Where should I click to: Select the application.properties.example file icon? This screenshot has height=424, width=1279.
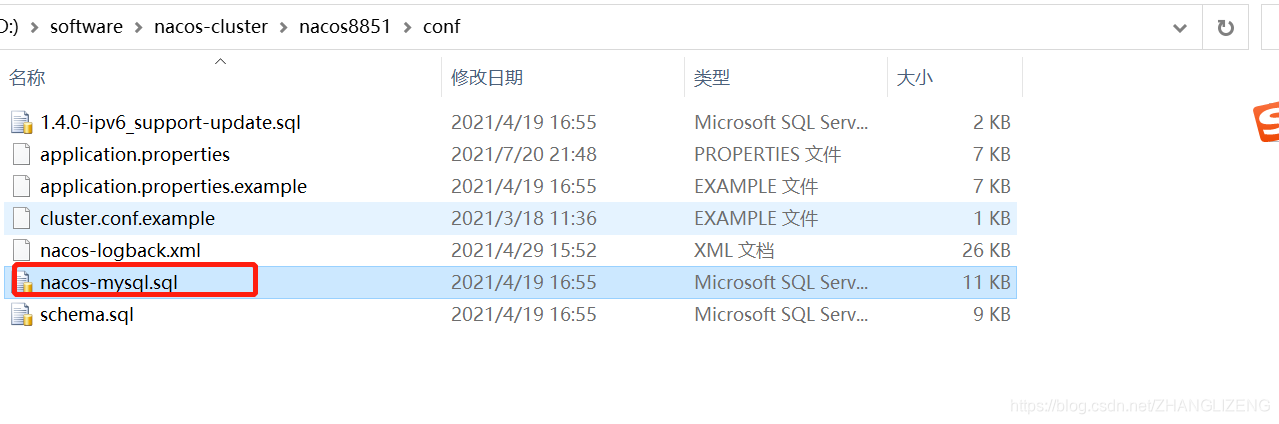22,187
